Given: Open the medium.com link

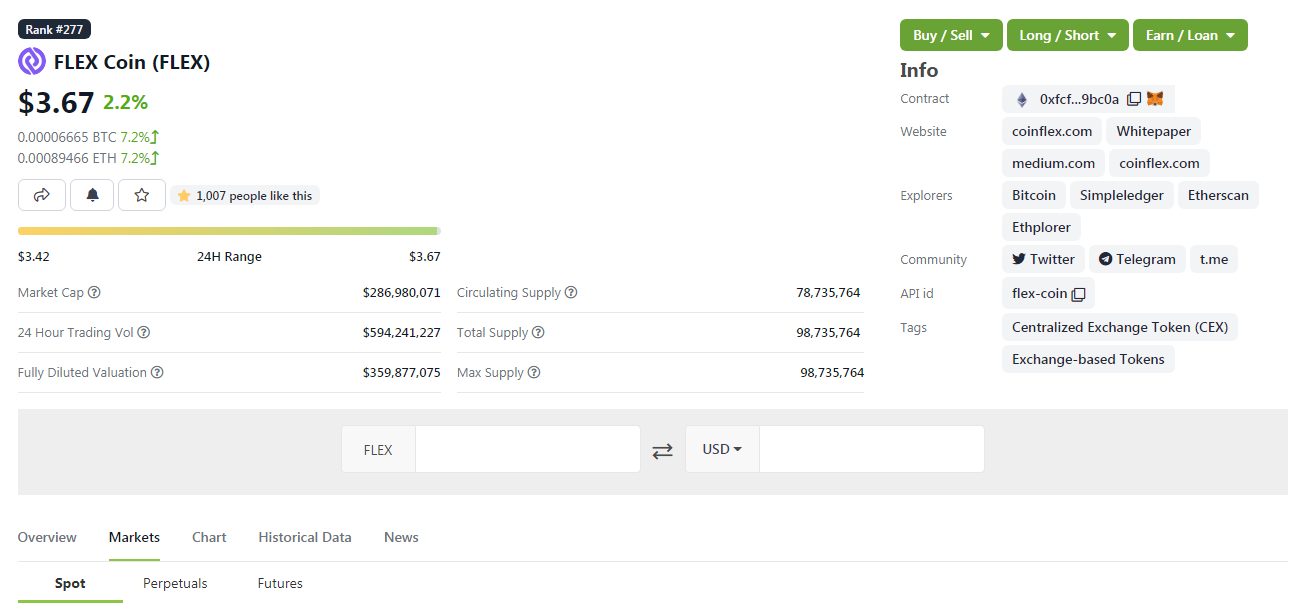Looking at the screenshot, I should (1053, 163).
